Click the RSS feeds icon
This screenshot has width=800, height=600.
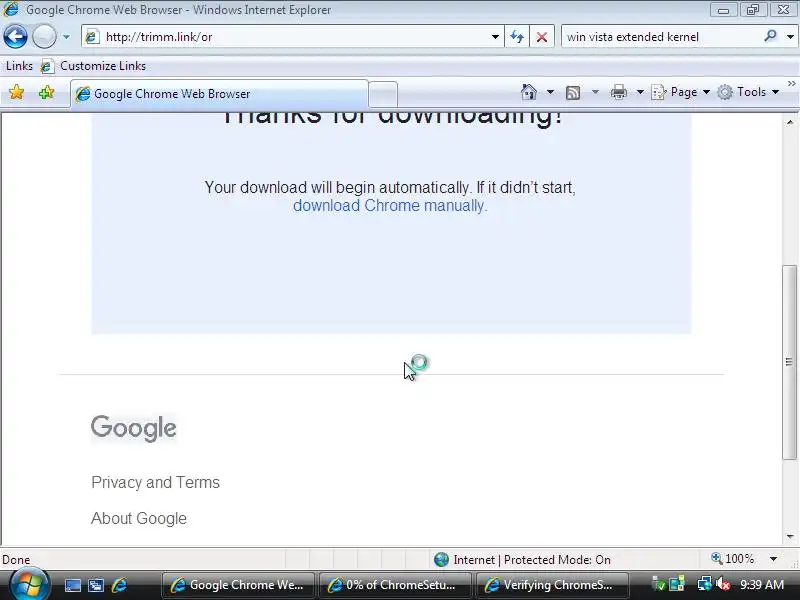(573, 92)
